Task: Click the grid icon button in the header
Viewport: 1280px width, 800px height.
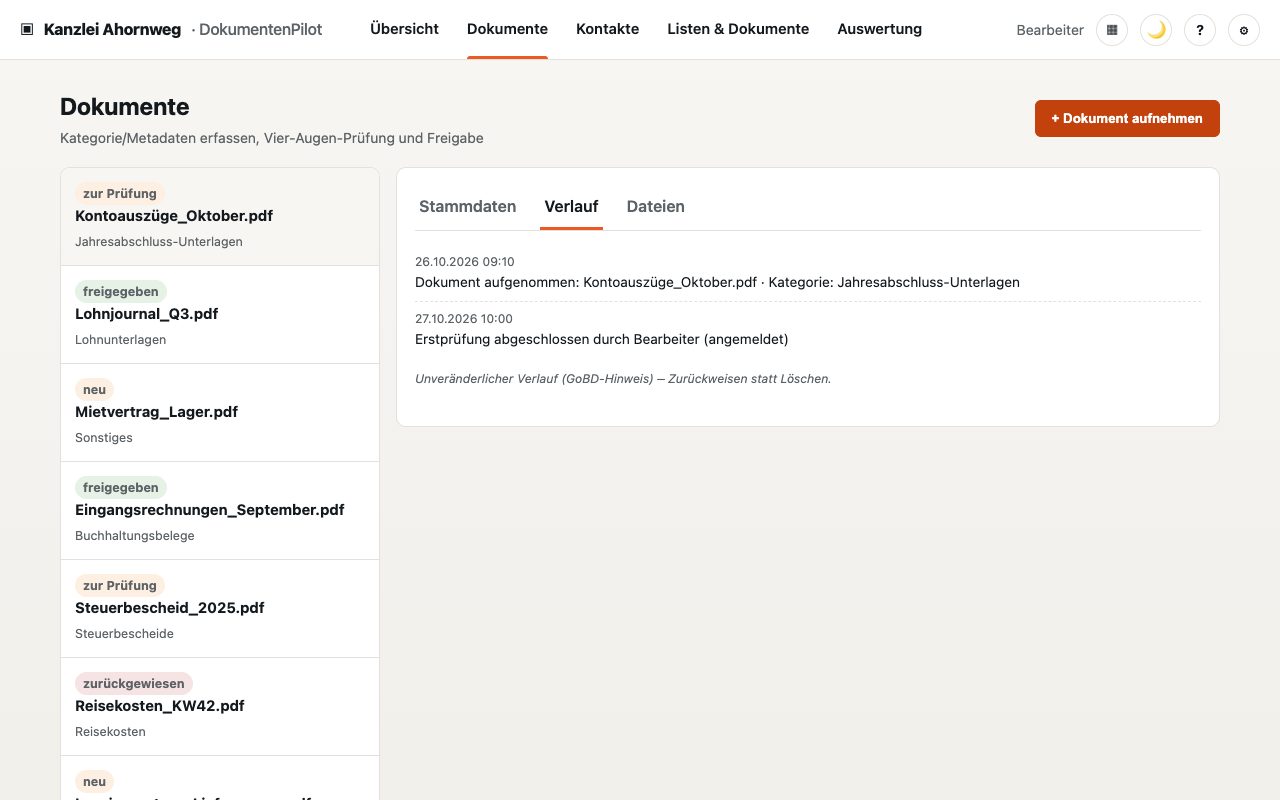Action: [1112, 30]
